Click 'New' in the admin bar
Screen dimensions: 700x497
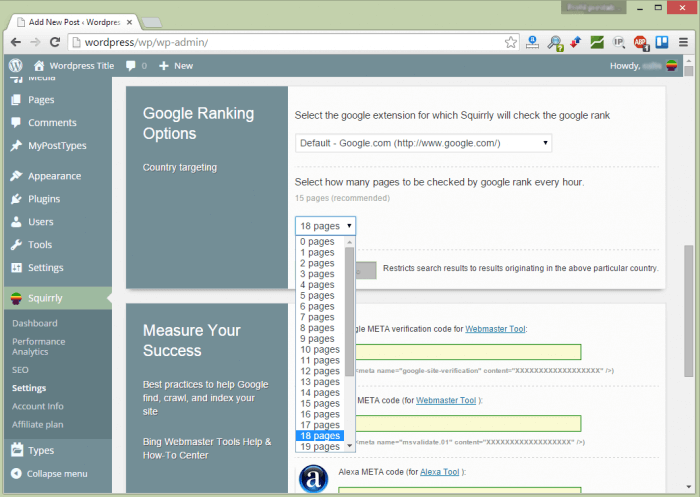pos(176,66)
